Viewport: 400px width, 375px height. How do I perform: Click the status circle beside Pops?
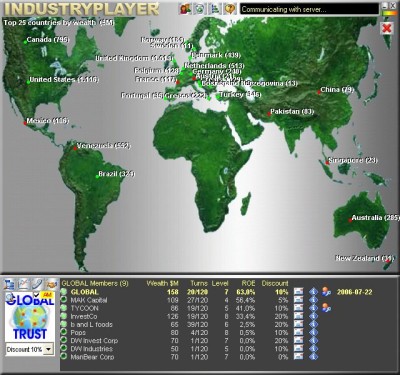click(64, 332)
